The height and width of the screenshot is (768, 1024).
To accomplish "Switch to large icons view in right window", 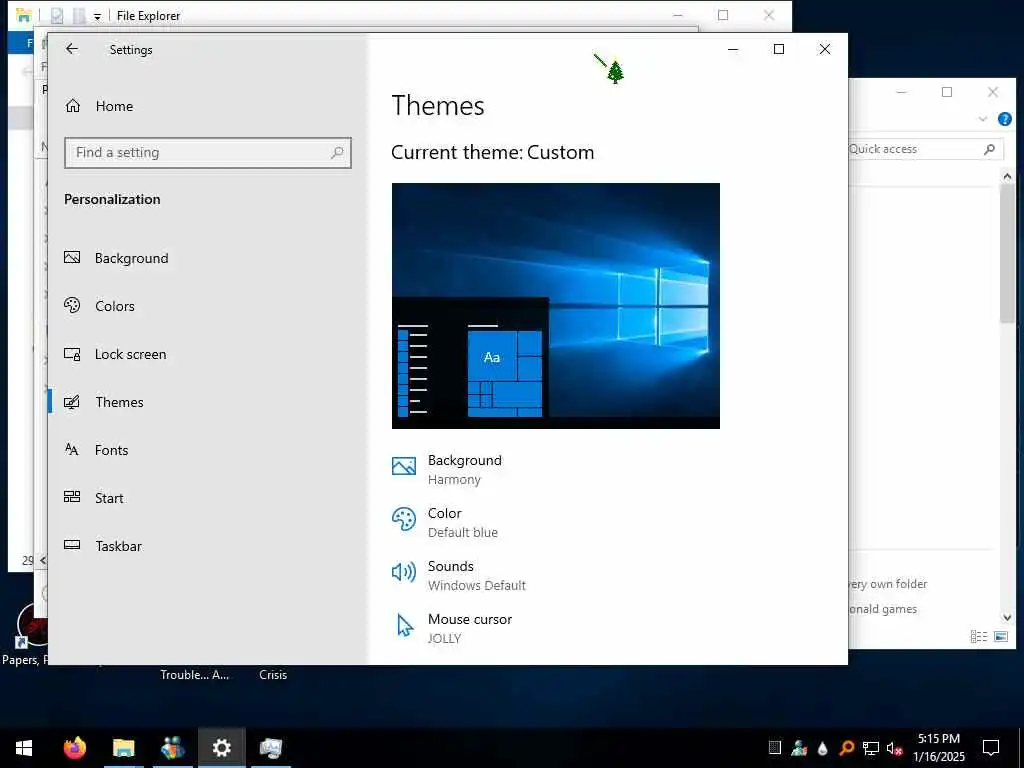I will 1001,636.
